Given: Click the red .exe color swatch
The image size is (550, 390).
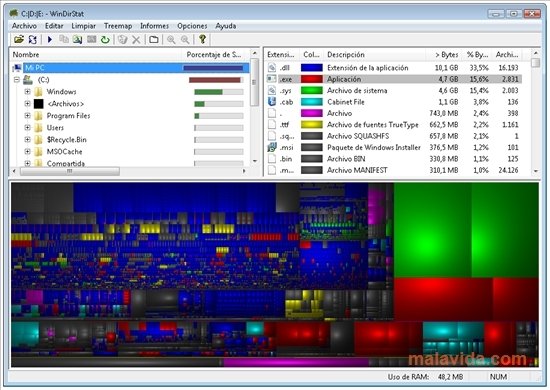Looking at the screenshot, I should pyautogui.click(x=311, y=79).
